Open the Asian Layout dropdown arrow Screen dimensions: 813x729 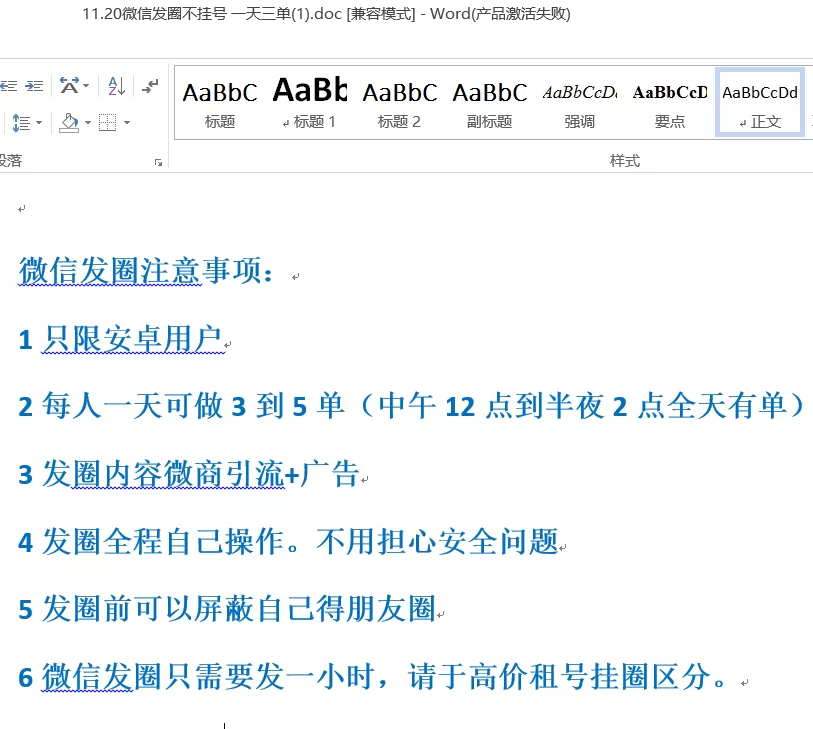click(86, 87)
